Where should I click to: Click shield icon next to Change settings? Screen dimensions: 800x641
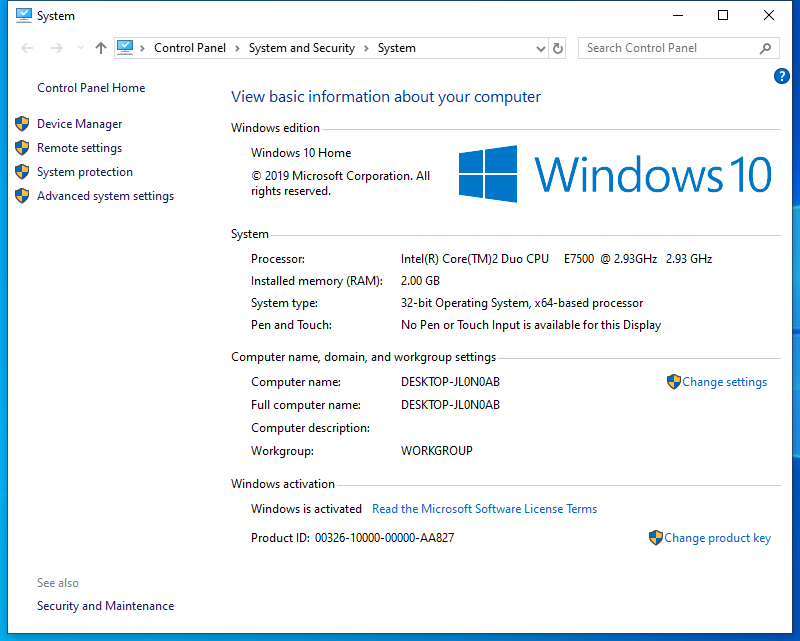point(674,381)
